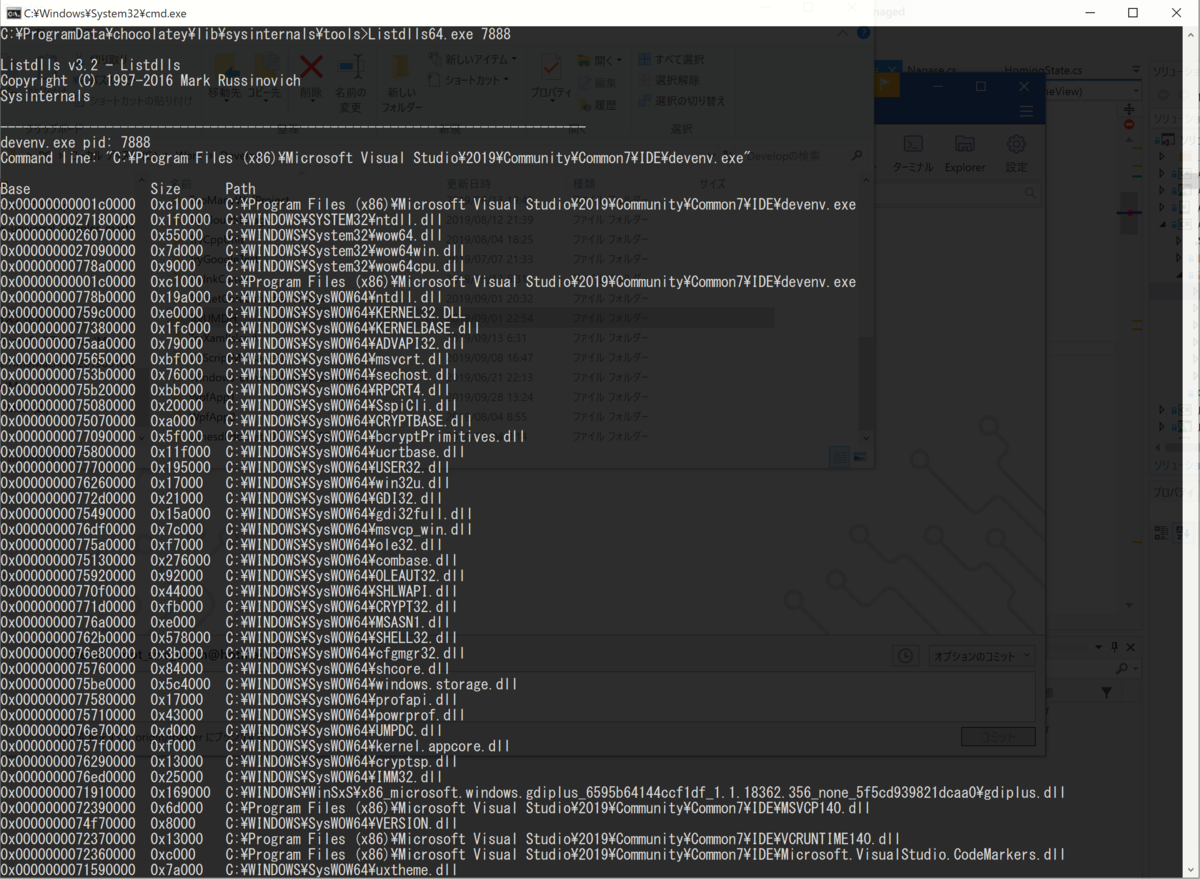Switch to HomingState.cs tab in Visual Studio

click(1042, 72)
